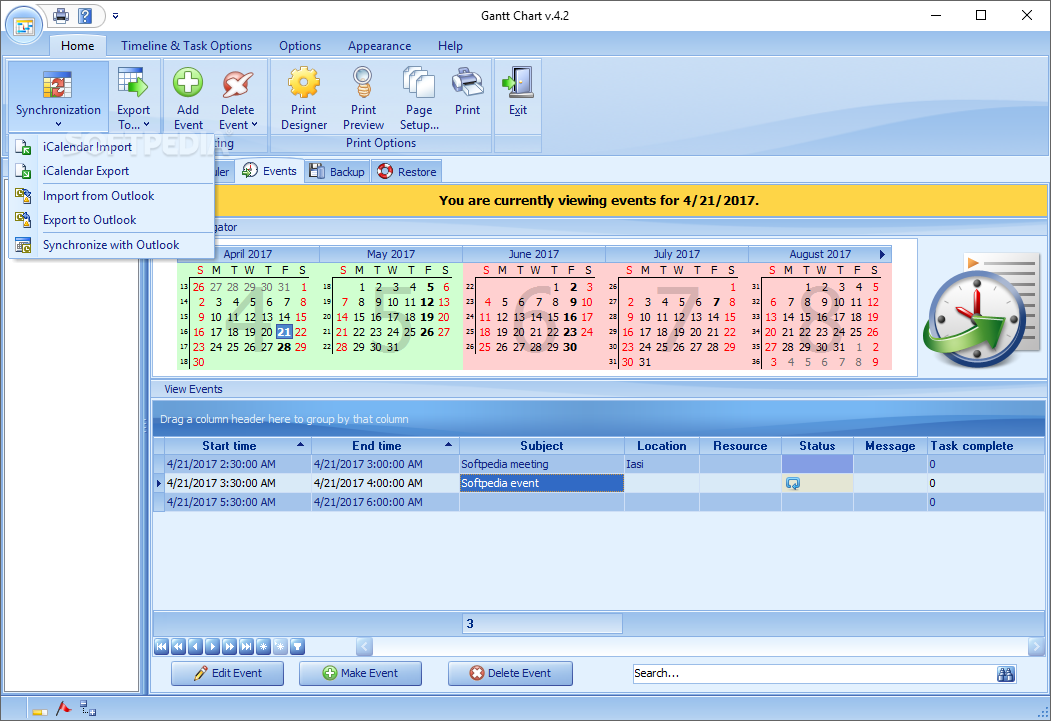
Task: Click the Make Event button
Action: tap(361, 673)
